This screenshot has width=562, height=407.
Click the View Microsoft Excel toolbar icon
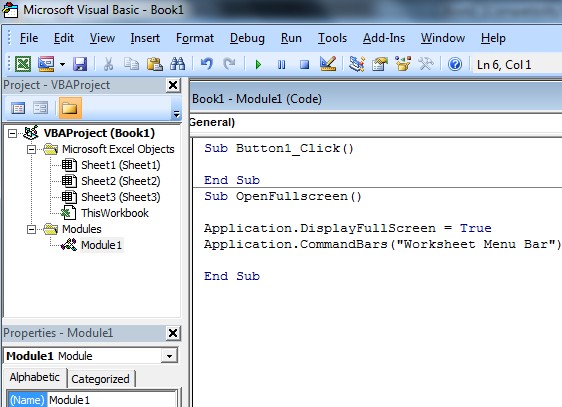(x=23, y=64)
